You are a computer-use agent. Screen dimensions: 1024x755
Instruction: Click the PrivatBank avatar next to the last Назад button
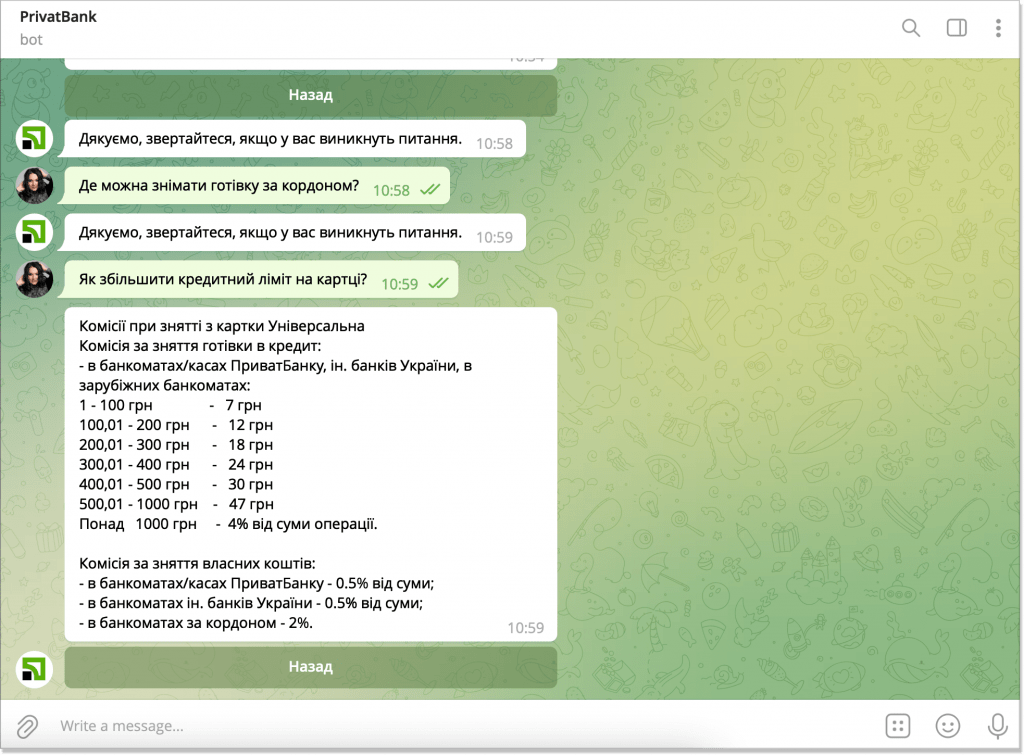point(34,669)
